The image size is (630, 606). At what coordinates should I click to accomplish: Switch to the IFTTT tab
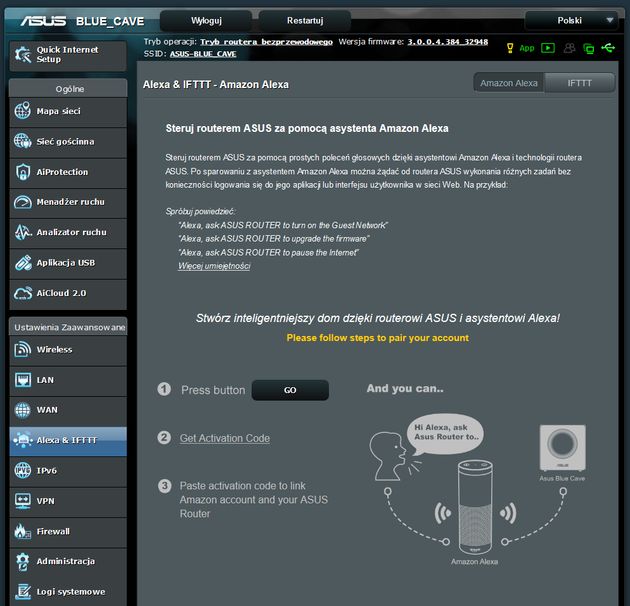[579, 83]
